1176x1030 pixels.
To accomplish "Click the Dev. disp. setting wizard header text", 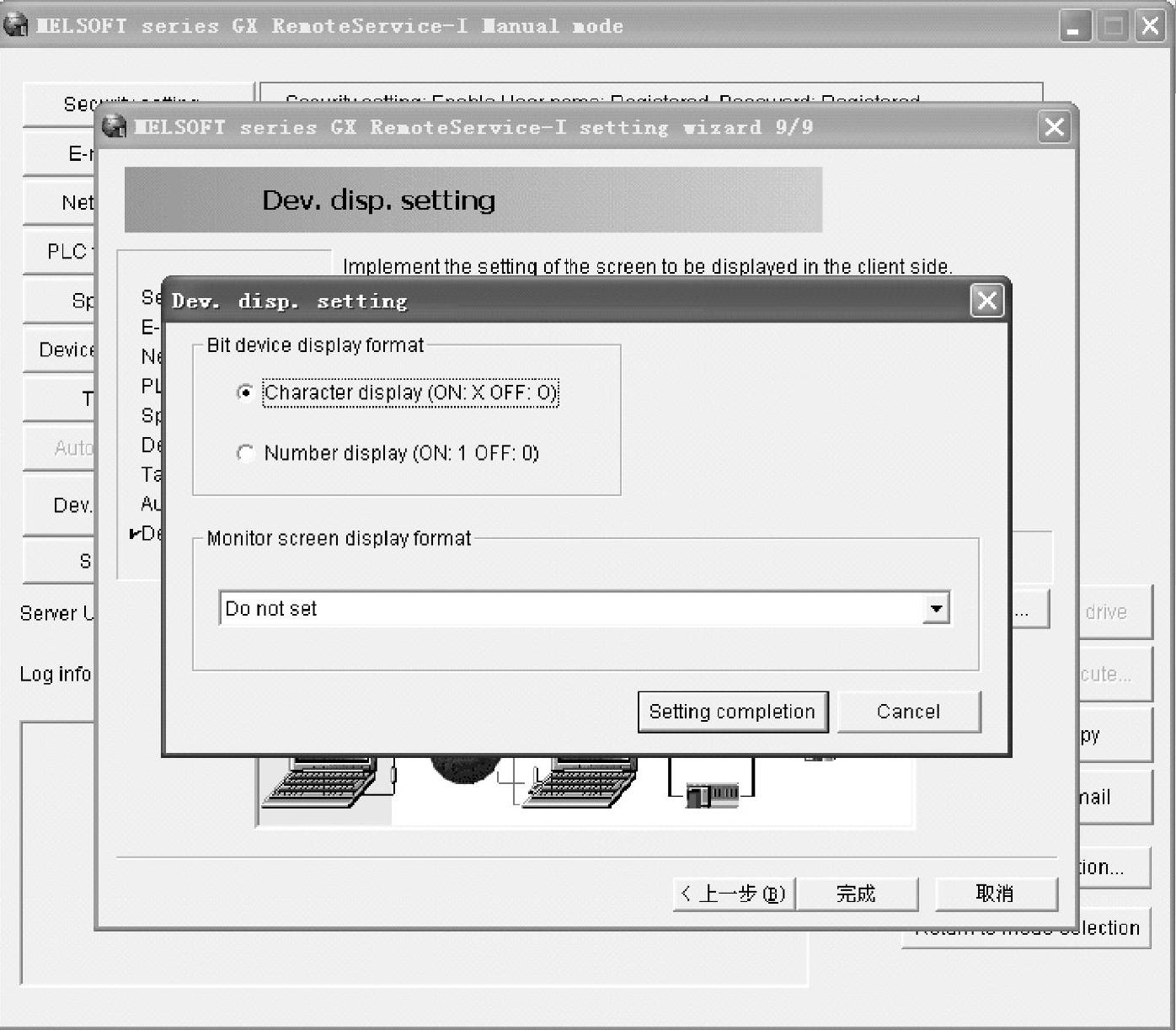I will (x=378, y=200).
